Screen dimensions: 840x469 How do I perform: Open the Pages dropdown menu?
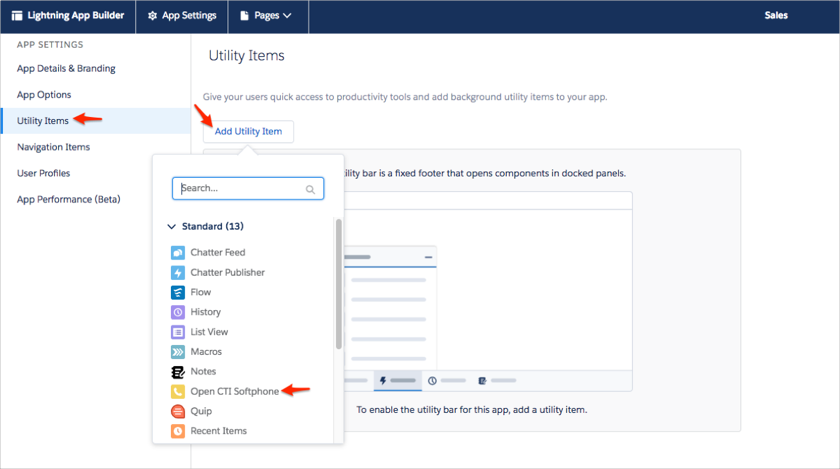click(x=265, y=16)
